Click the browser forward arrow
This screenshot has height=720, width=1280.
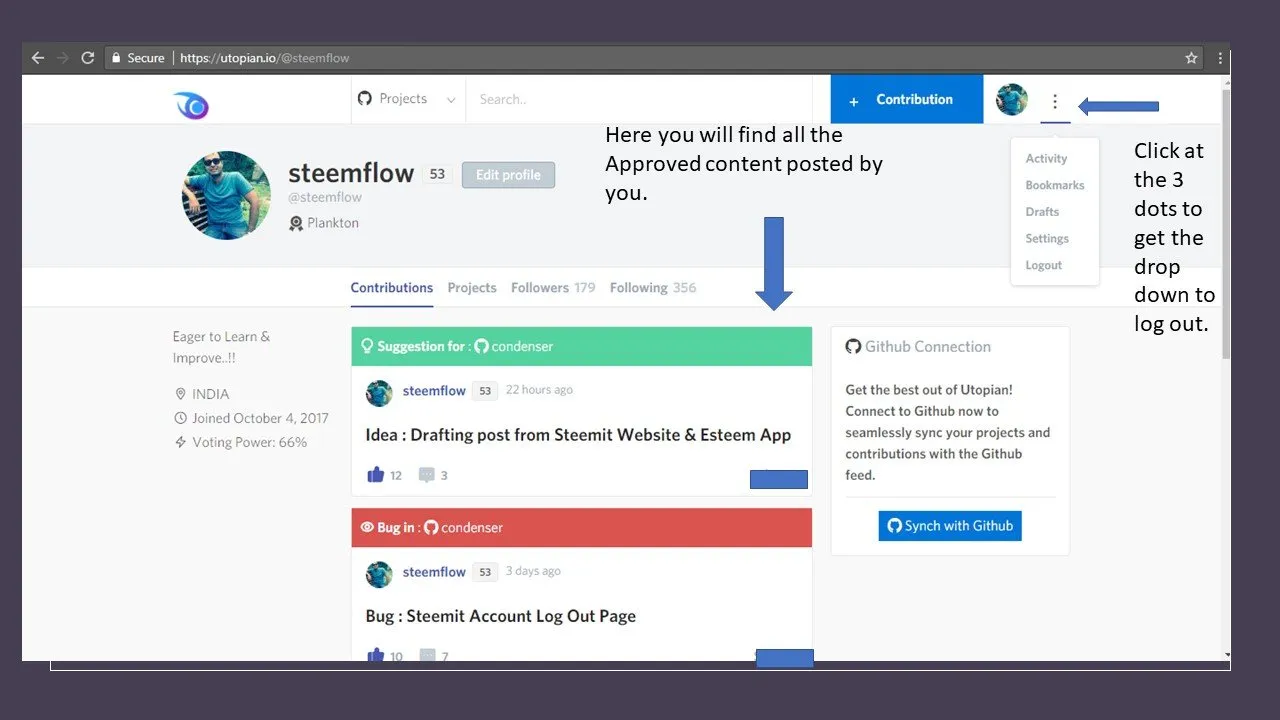62,58
